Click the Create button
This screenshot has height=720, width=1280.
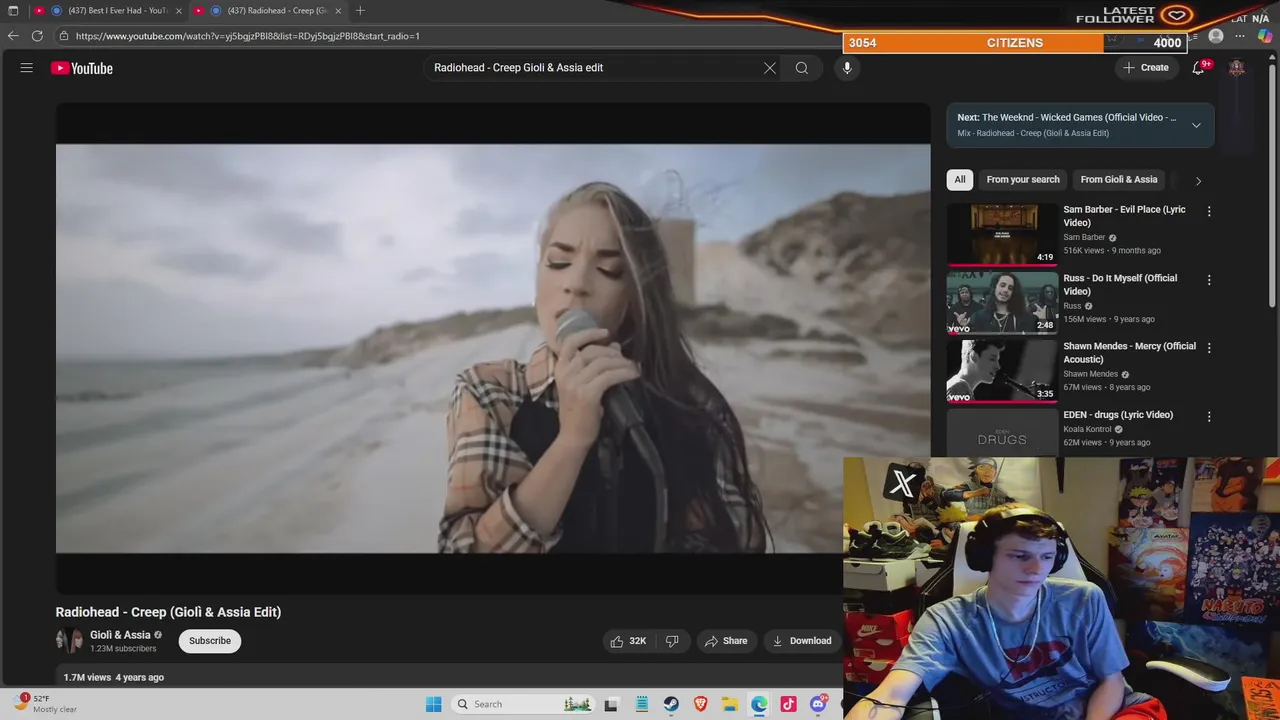(x=1146, y=68)
